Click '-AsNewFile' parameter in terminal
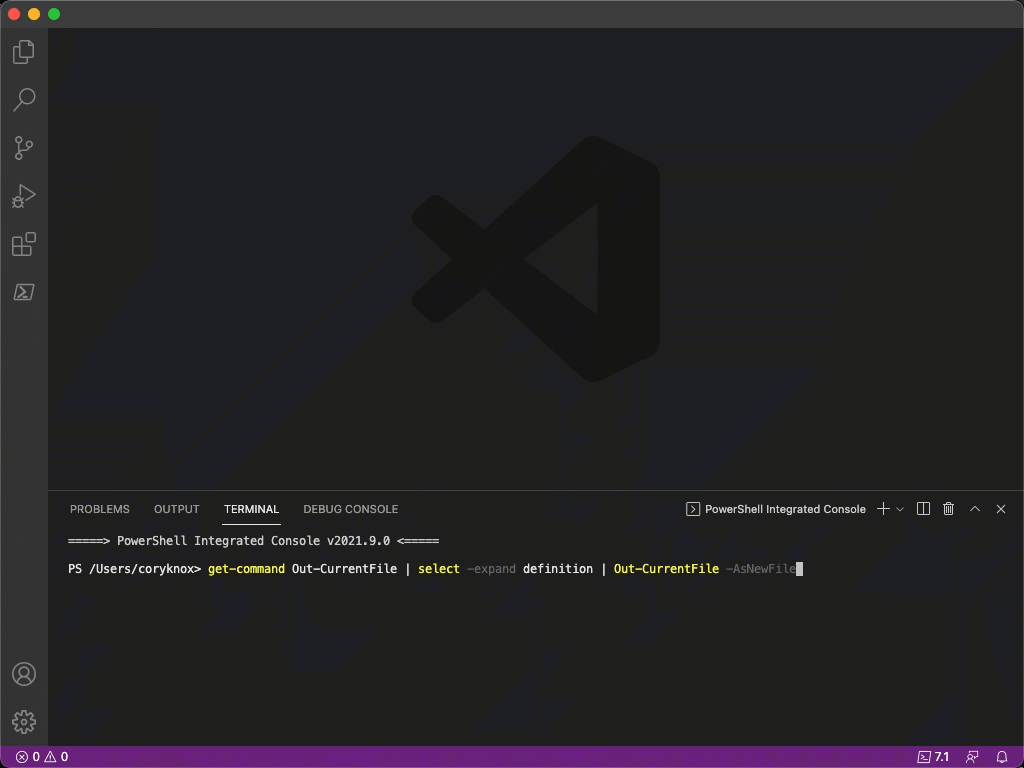The height and width of the screenshot is (768, 1024). (761, 569)
